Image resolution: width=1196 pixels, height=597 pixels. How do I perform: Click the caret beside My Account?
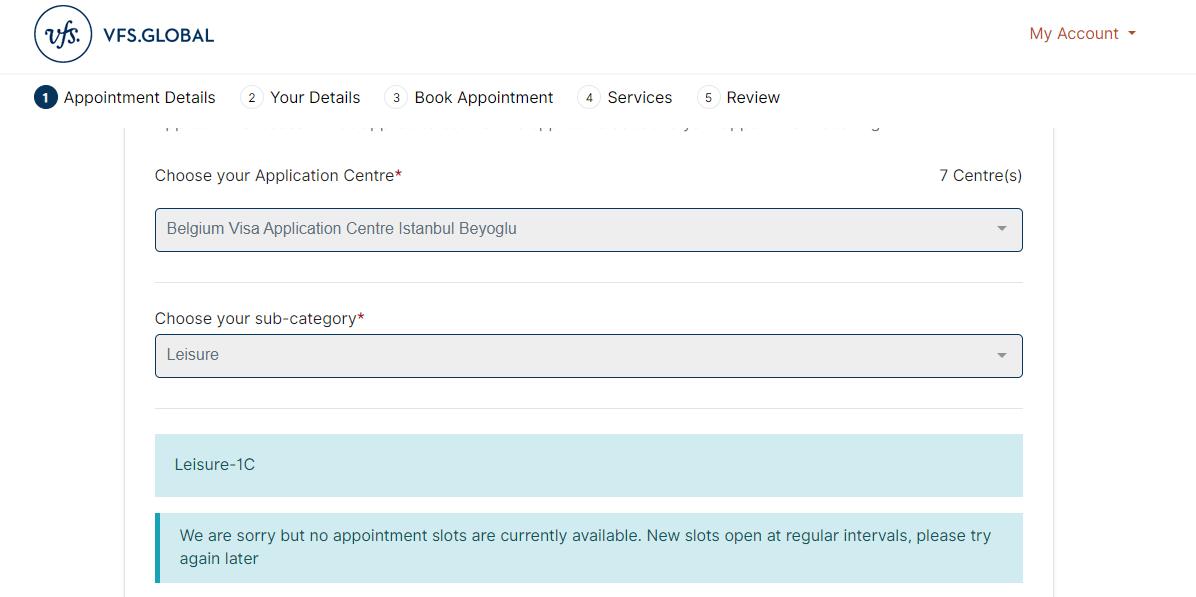pyautogui.click(x=1132, y=33)
